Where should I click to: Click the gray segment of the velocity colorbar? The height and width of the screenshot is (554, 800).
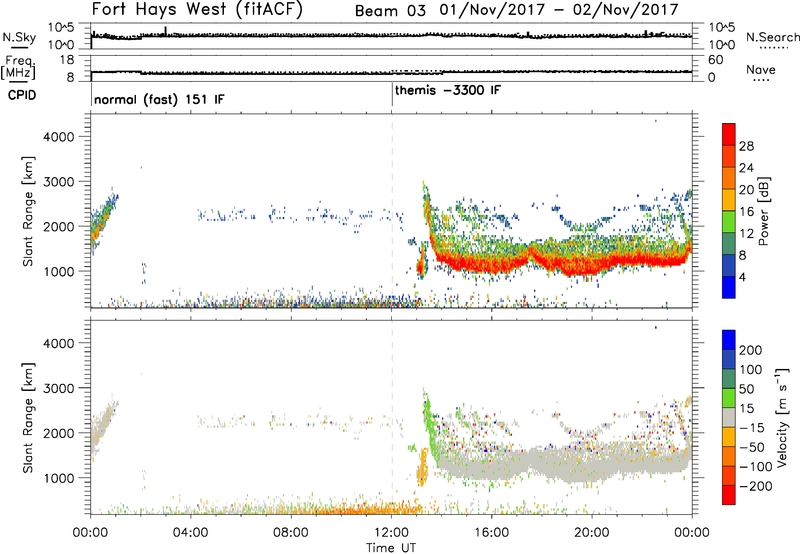point(729,418)
